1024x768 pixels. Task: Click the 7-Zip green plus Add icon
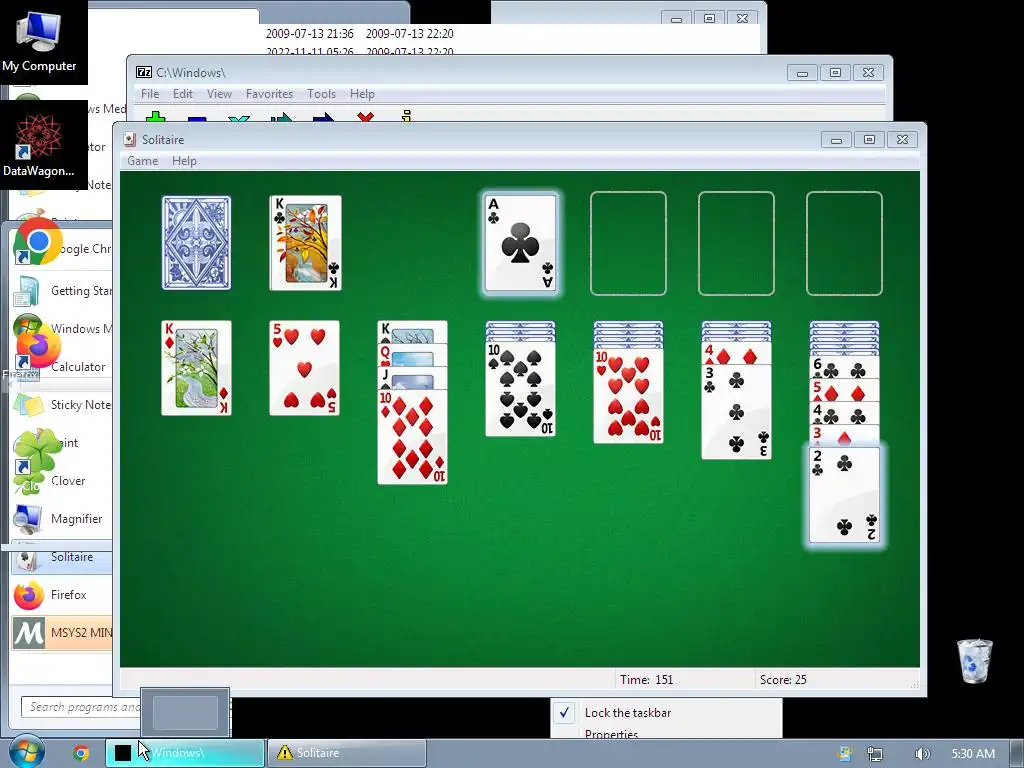pyautogui.click(x=155, y=118)
